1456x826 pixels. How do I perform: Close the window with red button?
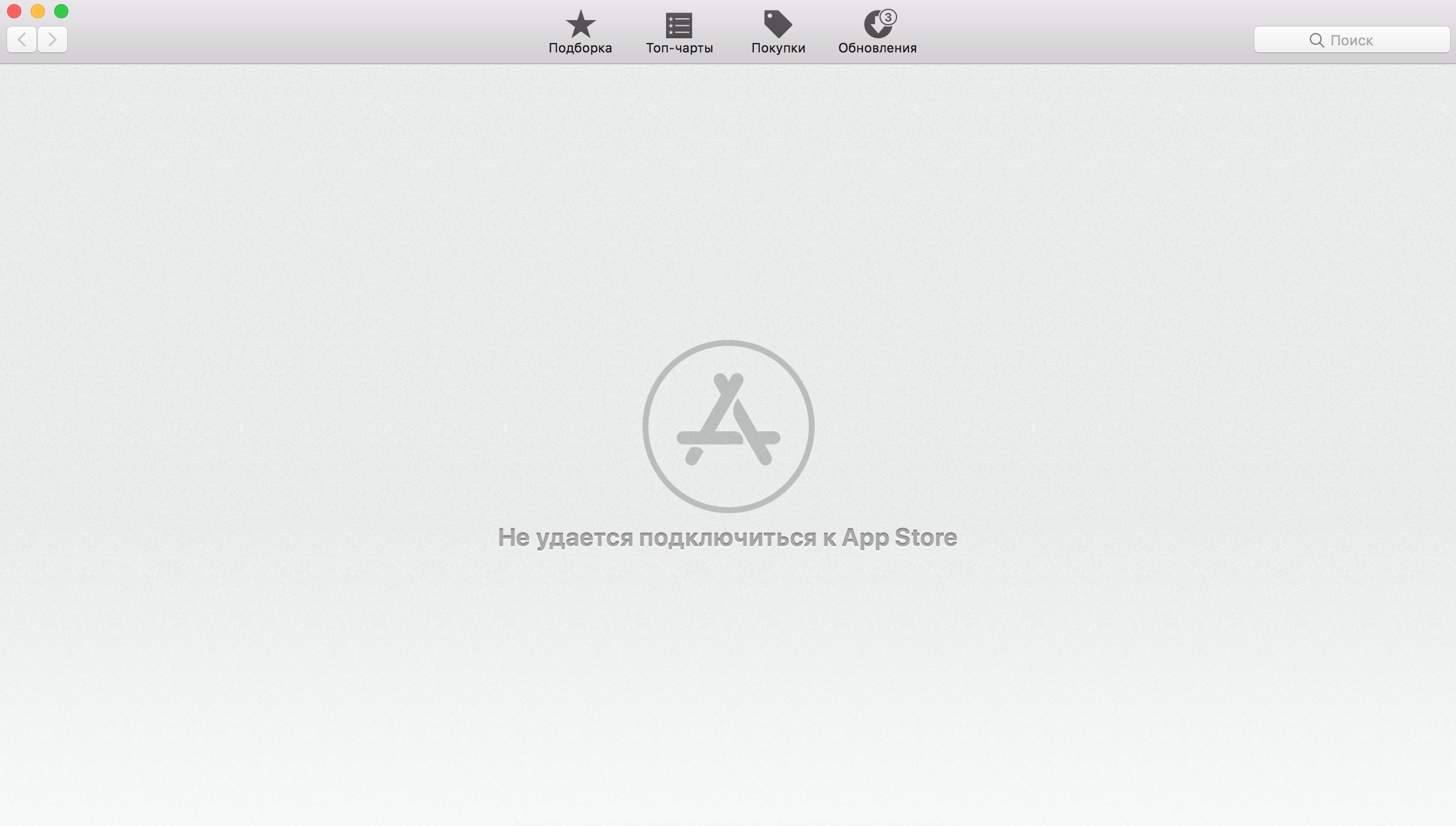(14, 11)
